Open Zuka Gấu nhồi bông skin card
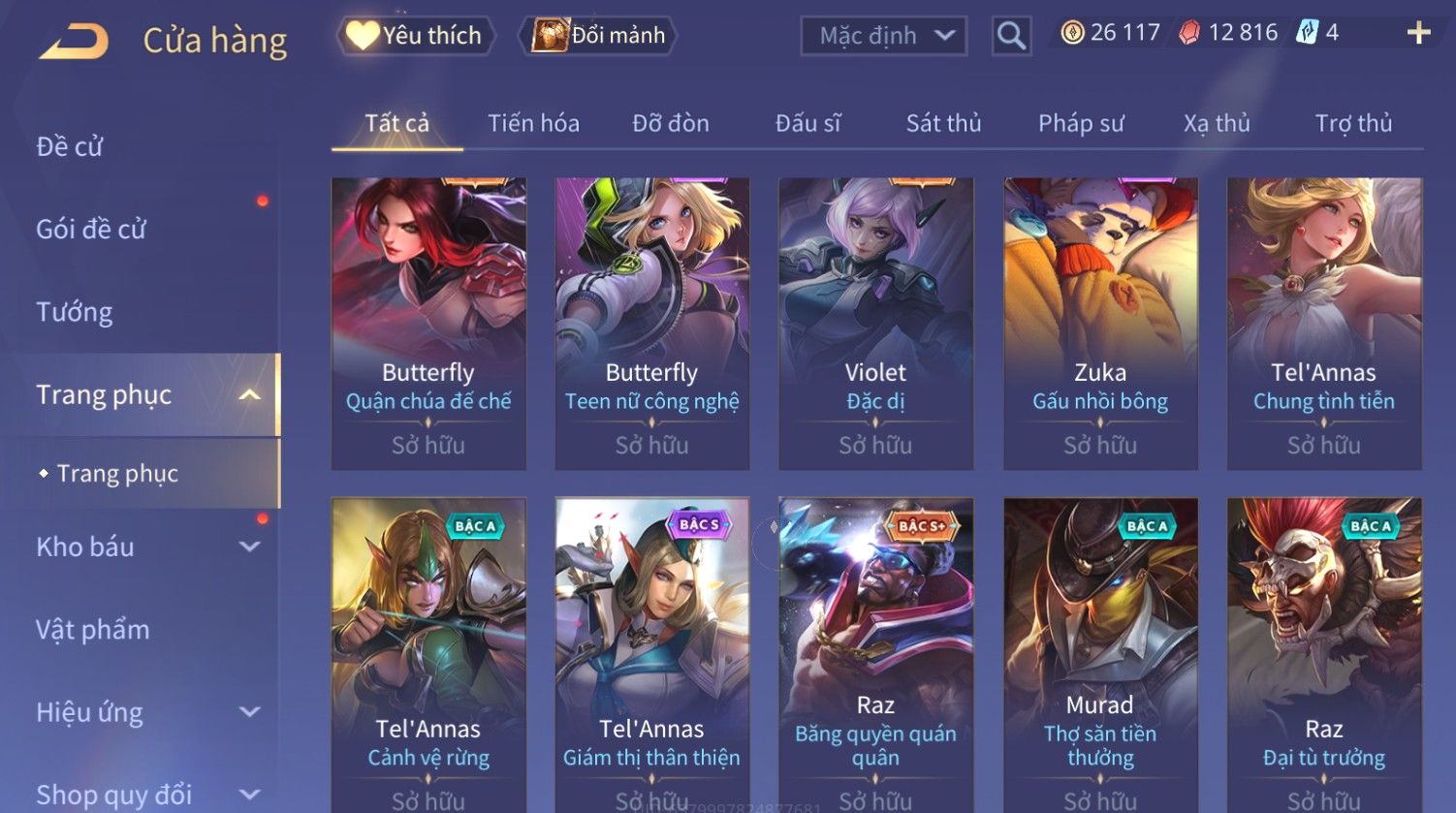 click(1100, 324)
